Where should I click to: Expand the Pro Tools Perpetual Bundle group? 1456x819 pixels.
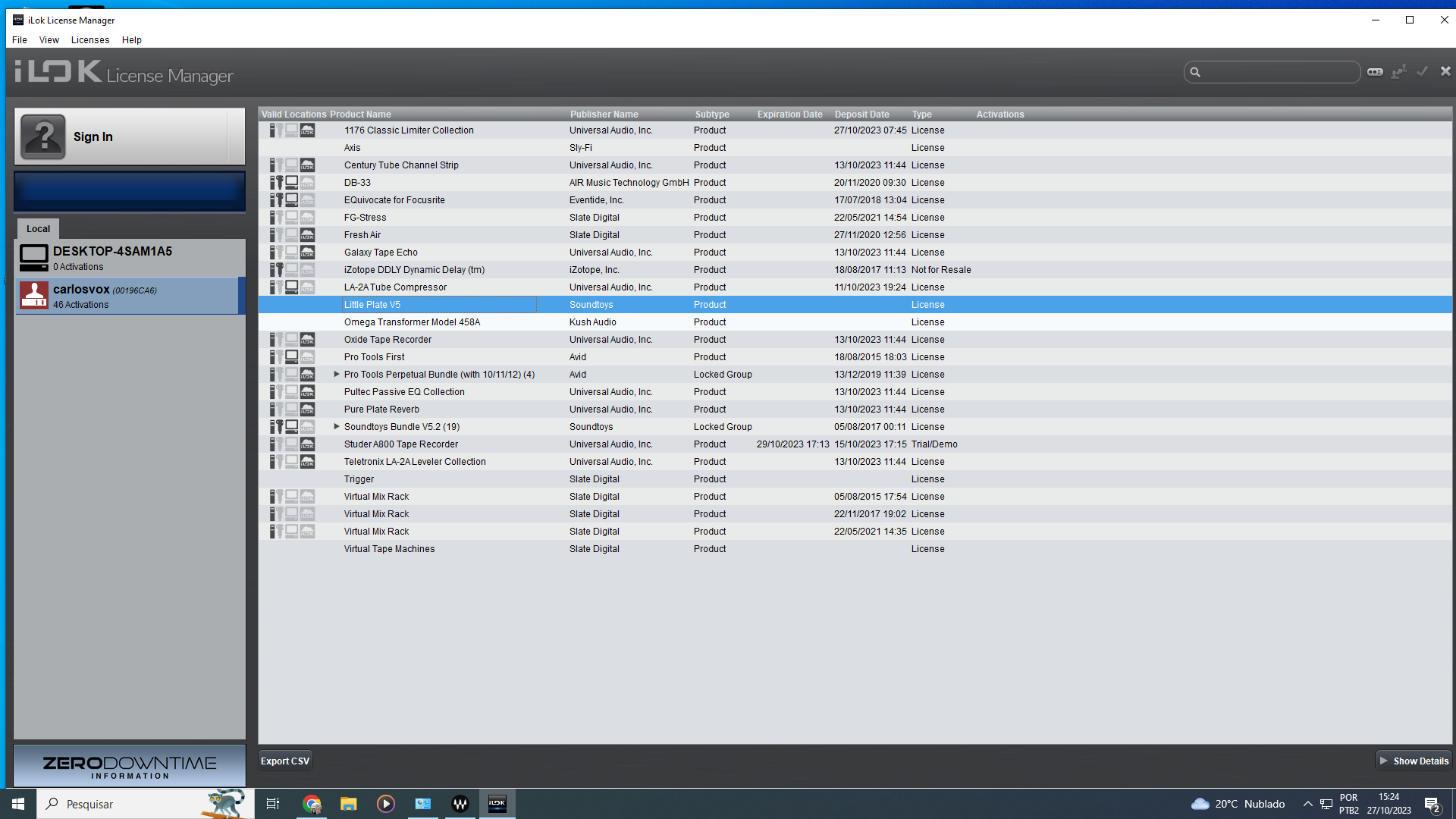pos(337,375)
